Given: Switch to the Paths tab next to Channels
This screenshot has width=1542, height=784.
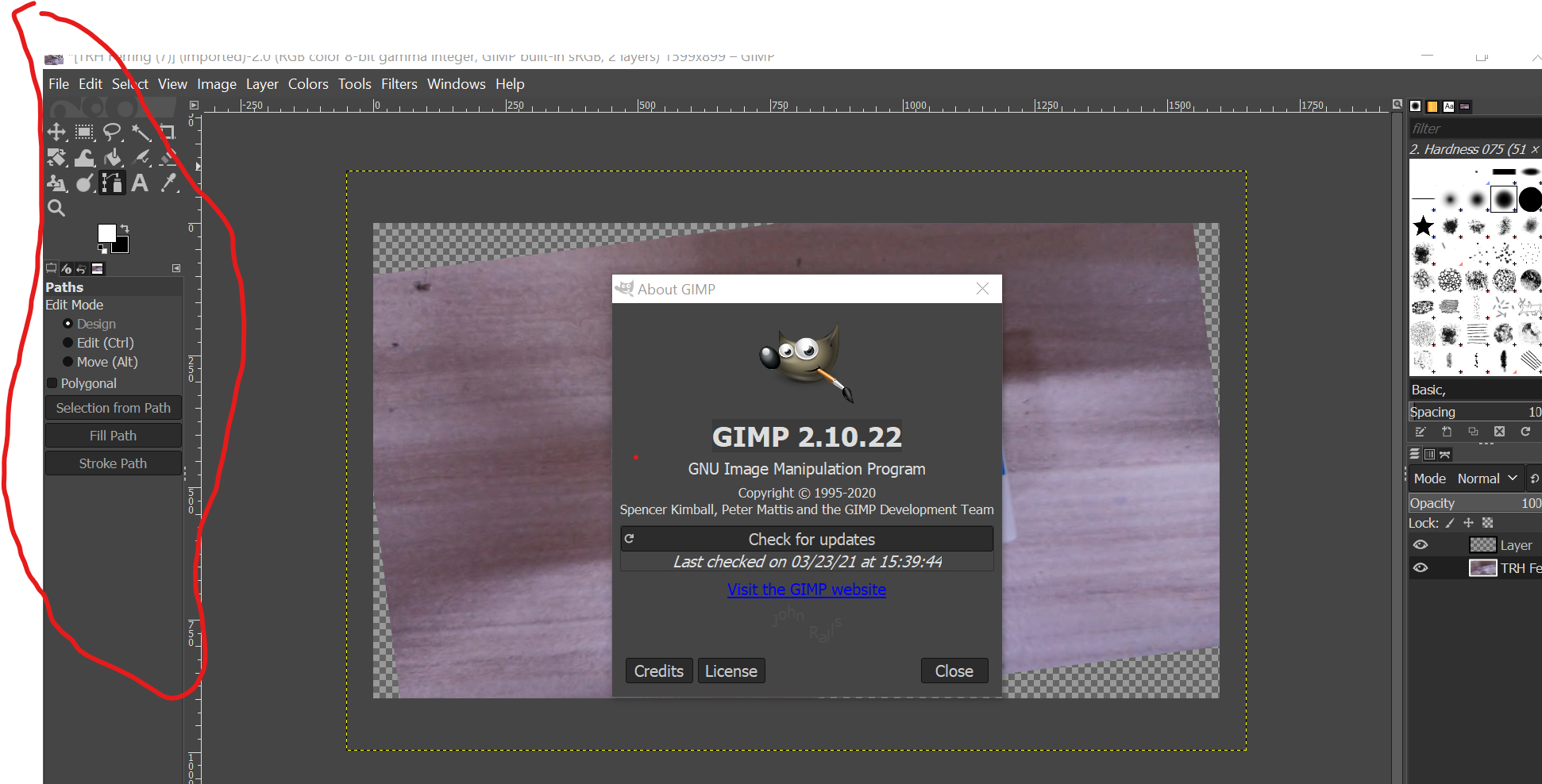Looking at the screenshot, I should [x=1445, y=455].
